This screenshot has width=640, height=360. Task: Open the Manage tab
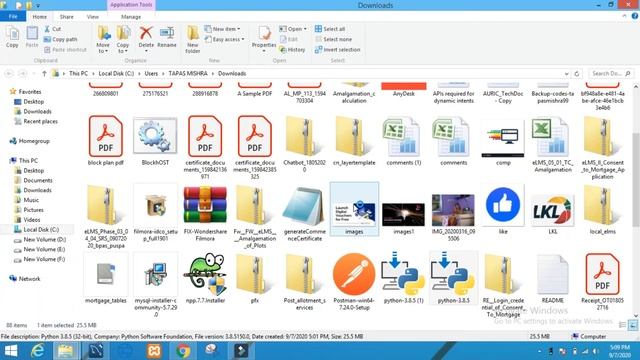131,17
